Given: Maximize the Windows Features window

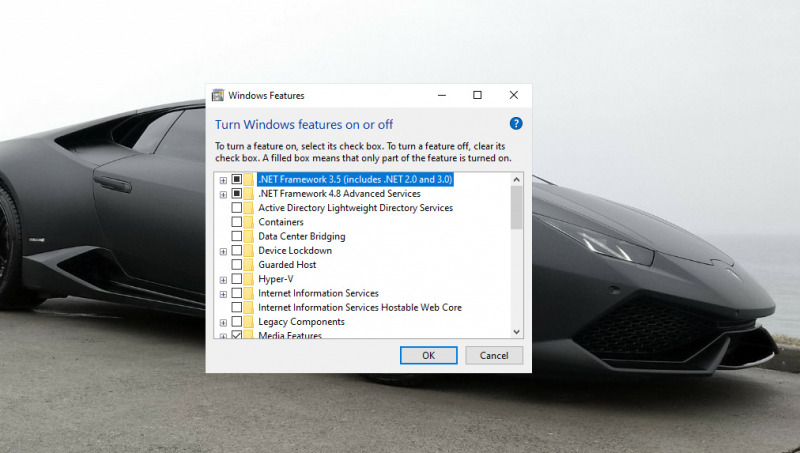Looking at the screenshot, I should [477, 95].
